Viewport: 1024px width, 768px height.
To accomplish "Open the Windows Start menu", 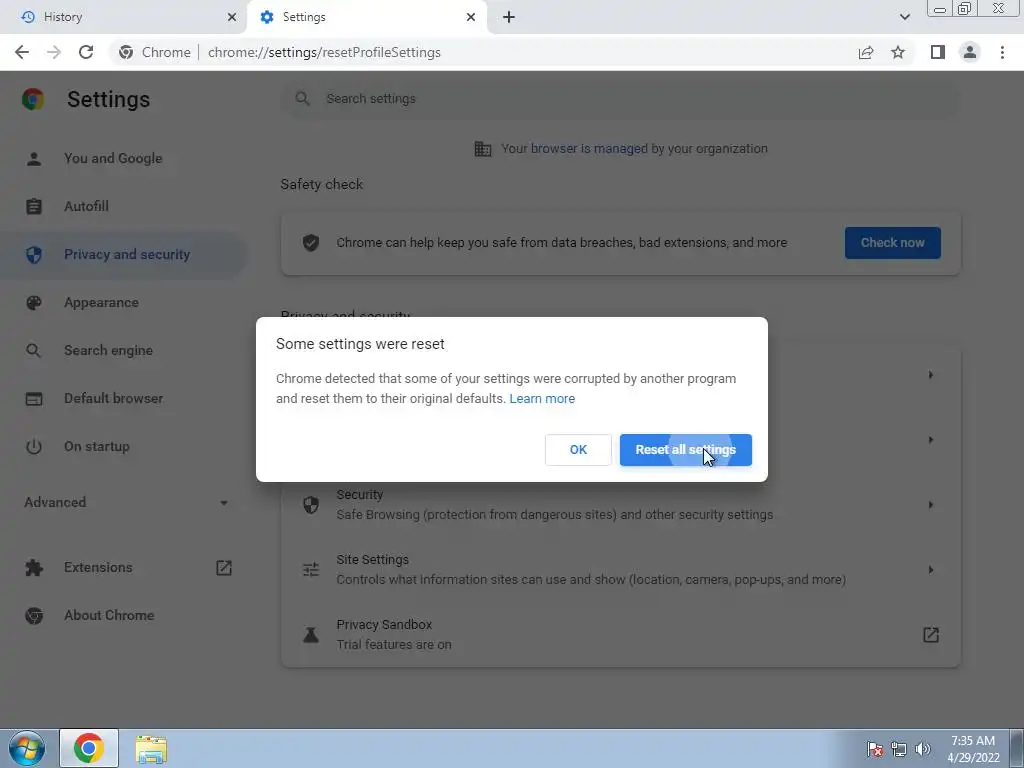I will click(27, 748).
